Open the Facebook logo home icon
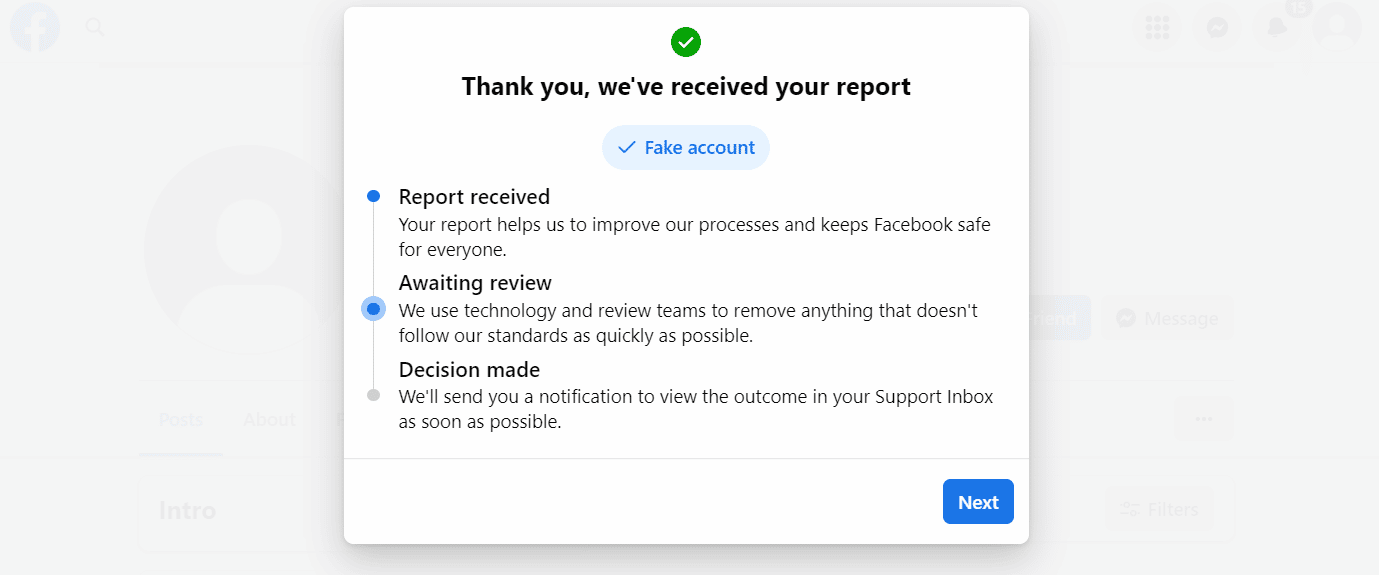The width and height of the screenshot is (1379, 575). (x=35, y=27)
